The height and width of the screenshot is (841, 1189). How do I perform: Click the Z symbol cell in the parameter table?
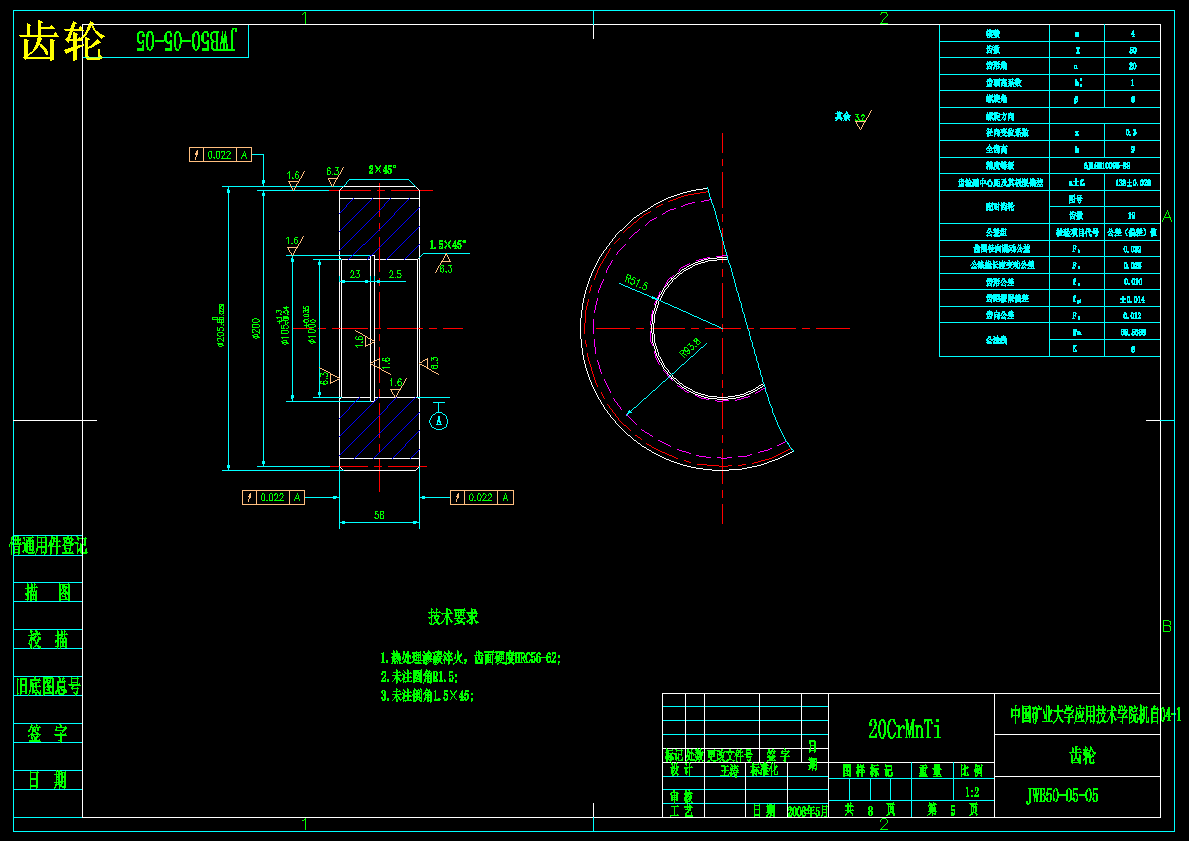[x=1077, y=50]
